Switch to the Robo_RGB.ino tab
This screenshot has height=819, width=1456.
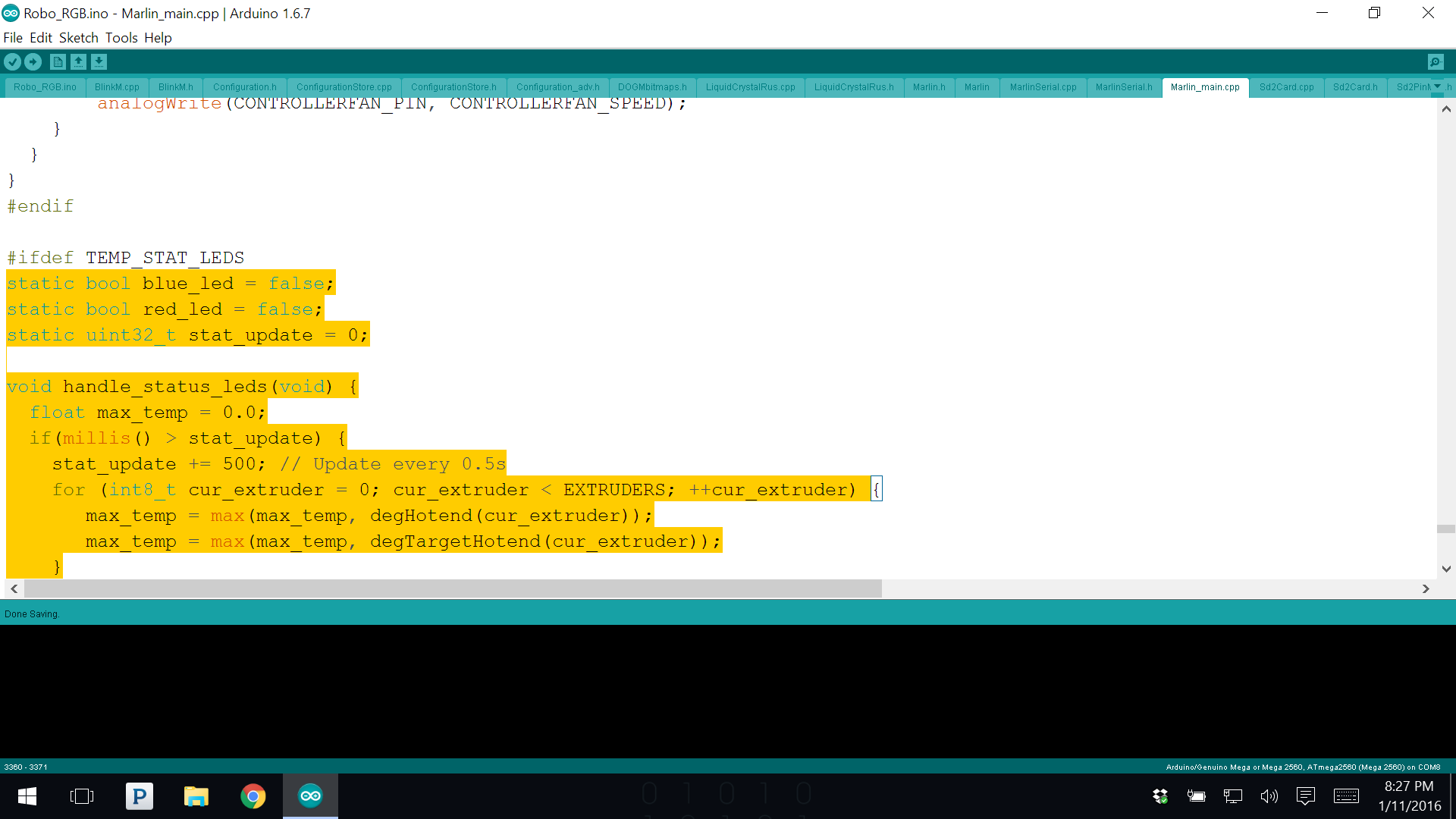tap(45, 87)
